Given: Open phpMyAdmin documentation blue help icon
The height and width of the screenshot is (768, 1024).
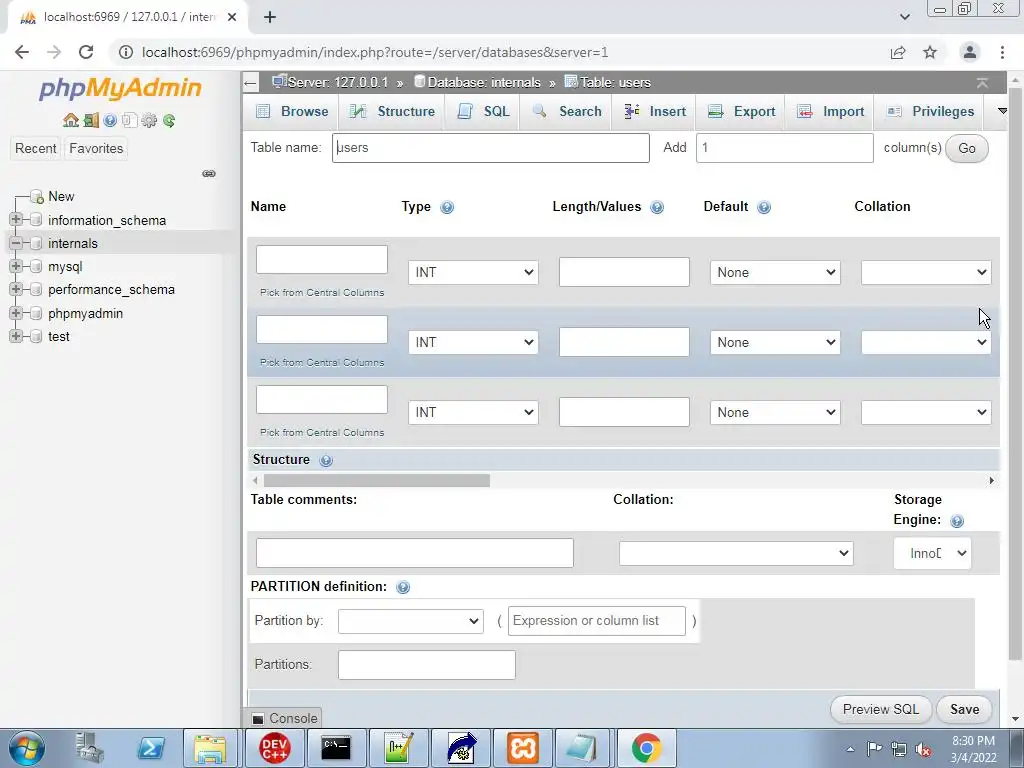Looking at the screenshot, I should point(110,120).
